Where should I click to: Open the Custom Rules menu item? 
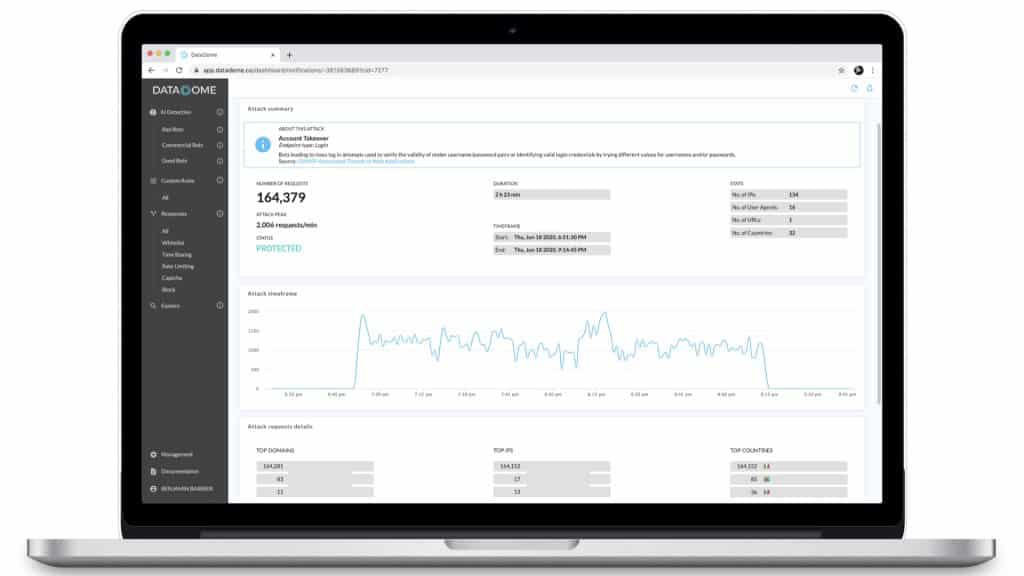point(178,180)
